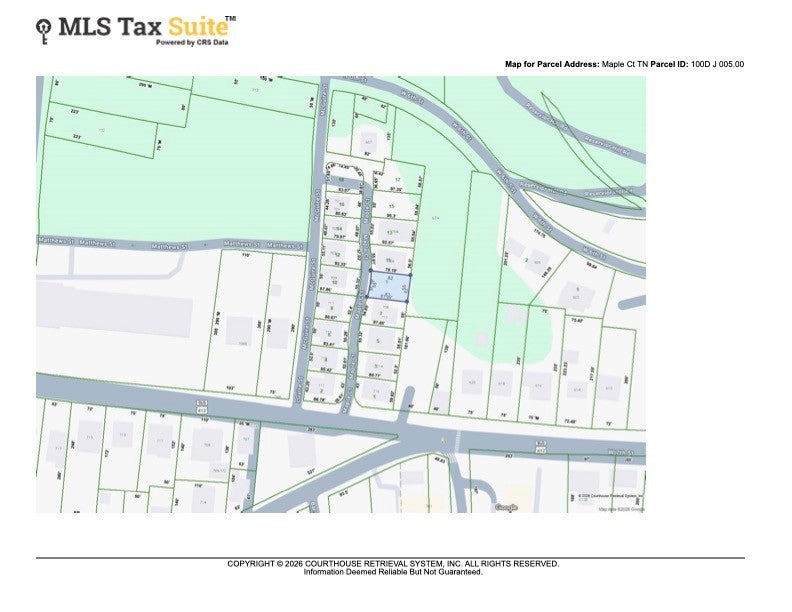Select 'Information Deemed Reliable But Not Guaranteed.' text

coord(393,572)
